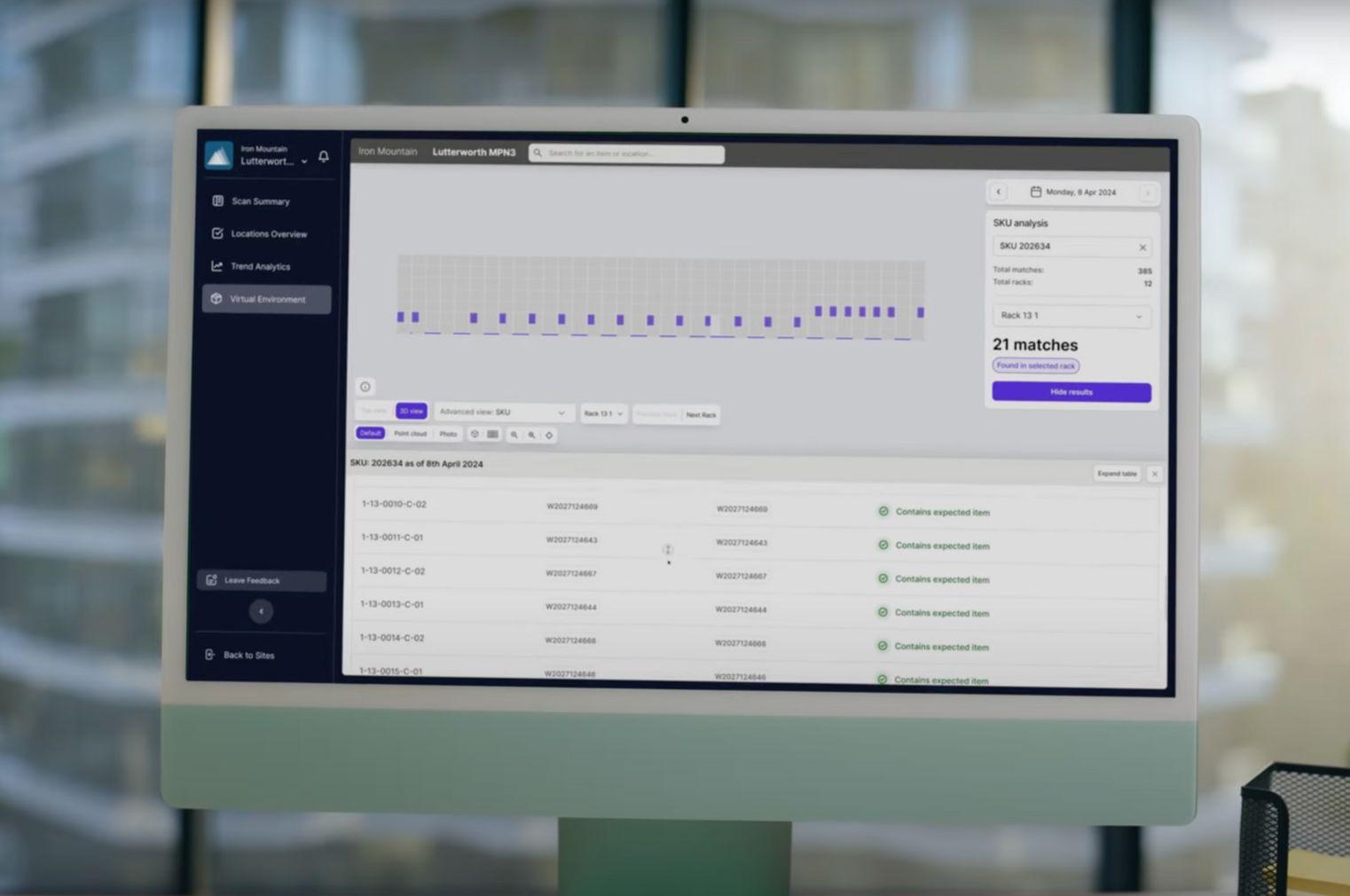Go to the next date arrow

tap(1148, 193)
